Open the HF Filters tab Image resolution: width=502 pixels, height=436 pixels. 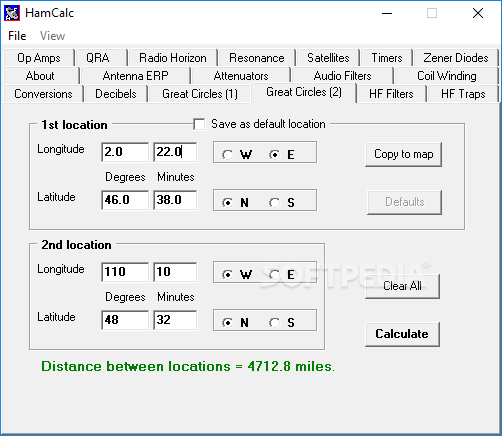click(x=391, y=94)
